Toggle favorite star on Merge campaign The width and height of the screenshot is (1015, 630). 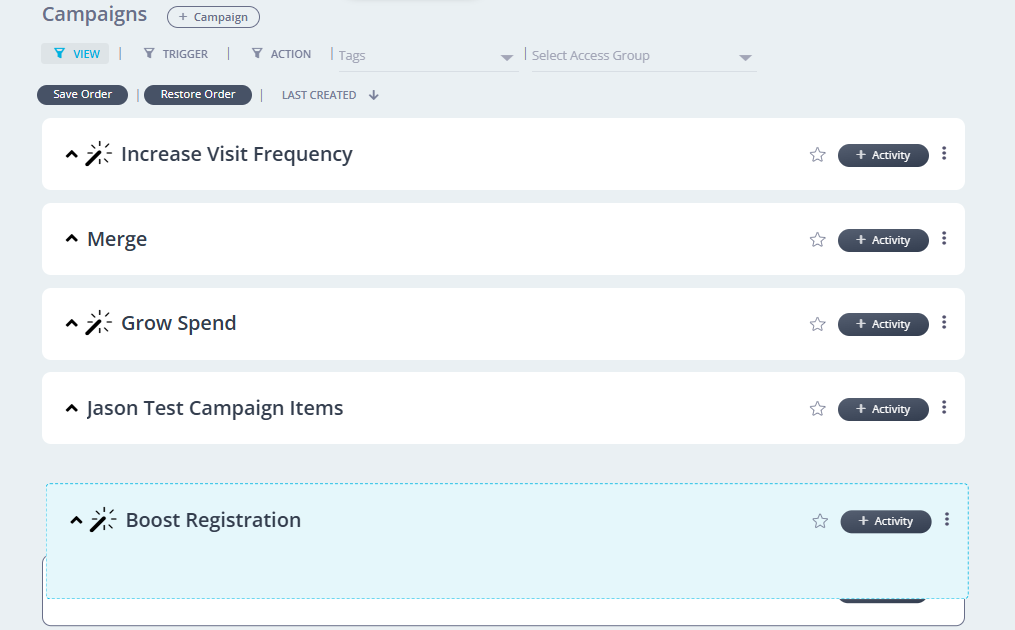tap(817, 240)
